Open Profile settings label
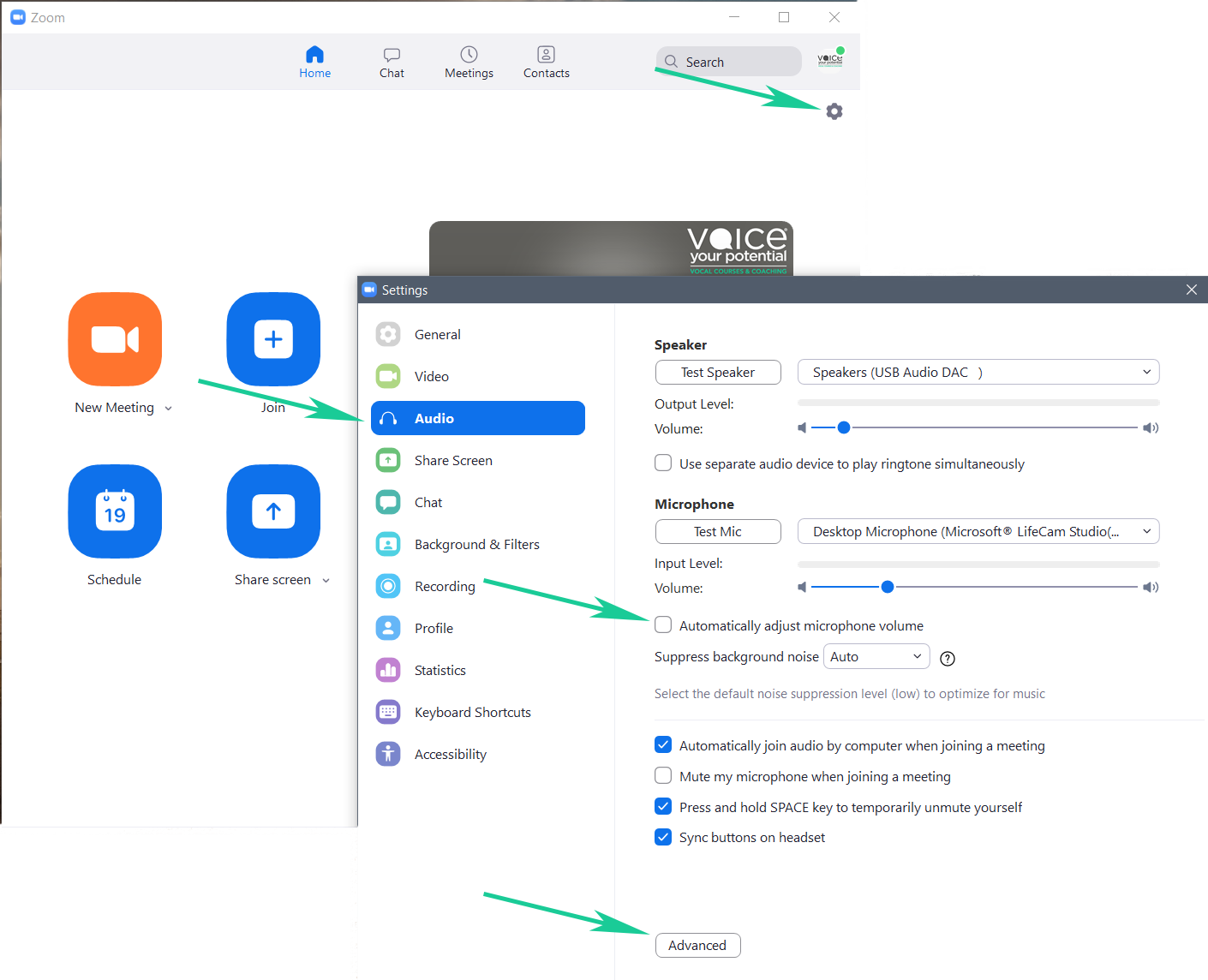Viewport: 1208px width, 980px height. 434,628
